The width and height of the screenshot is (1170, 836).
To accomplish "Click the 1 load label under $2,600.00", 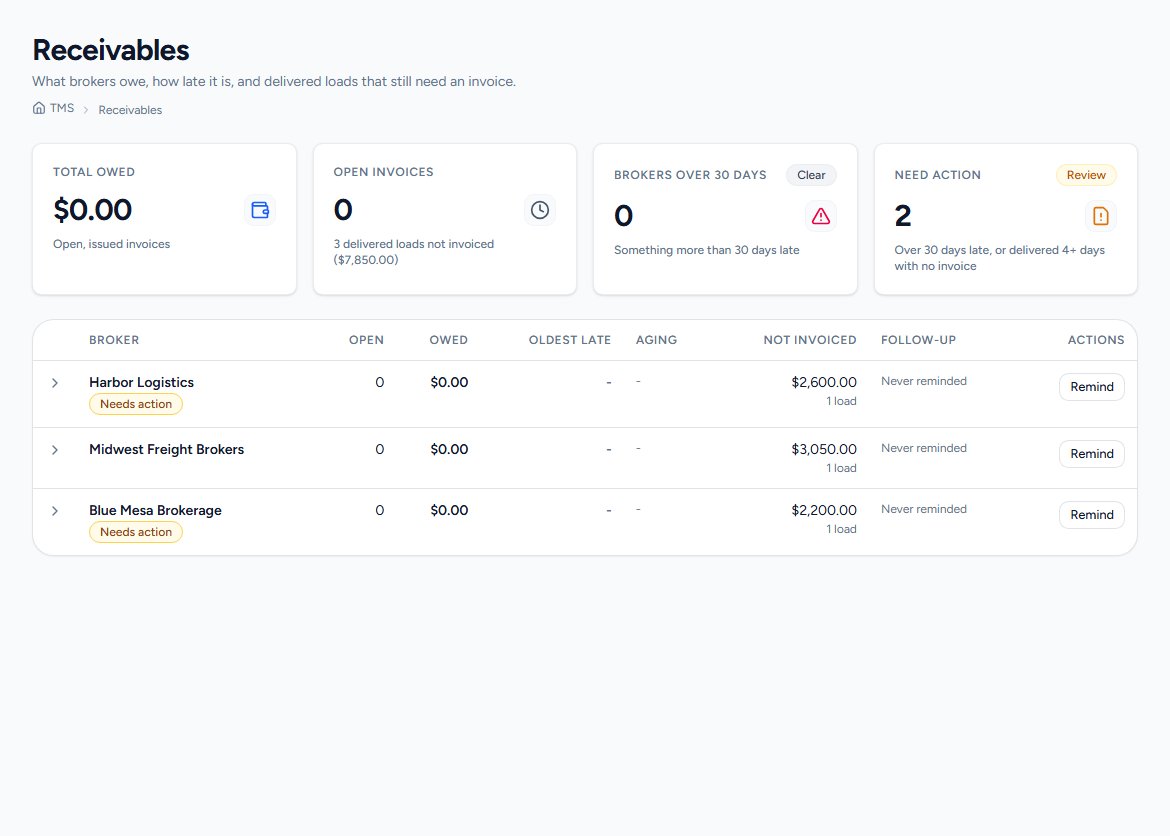I will (841, 401).
